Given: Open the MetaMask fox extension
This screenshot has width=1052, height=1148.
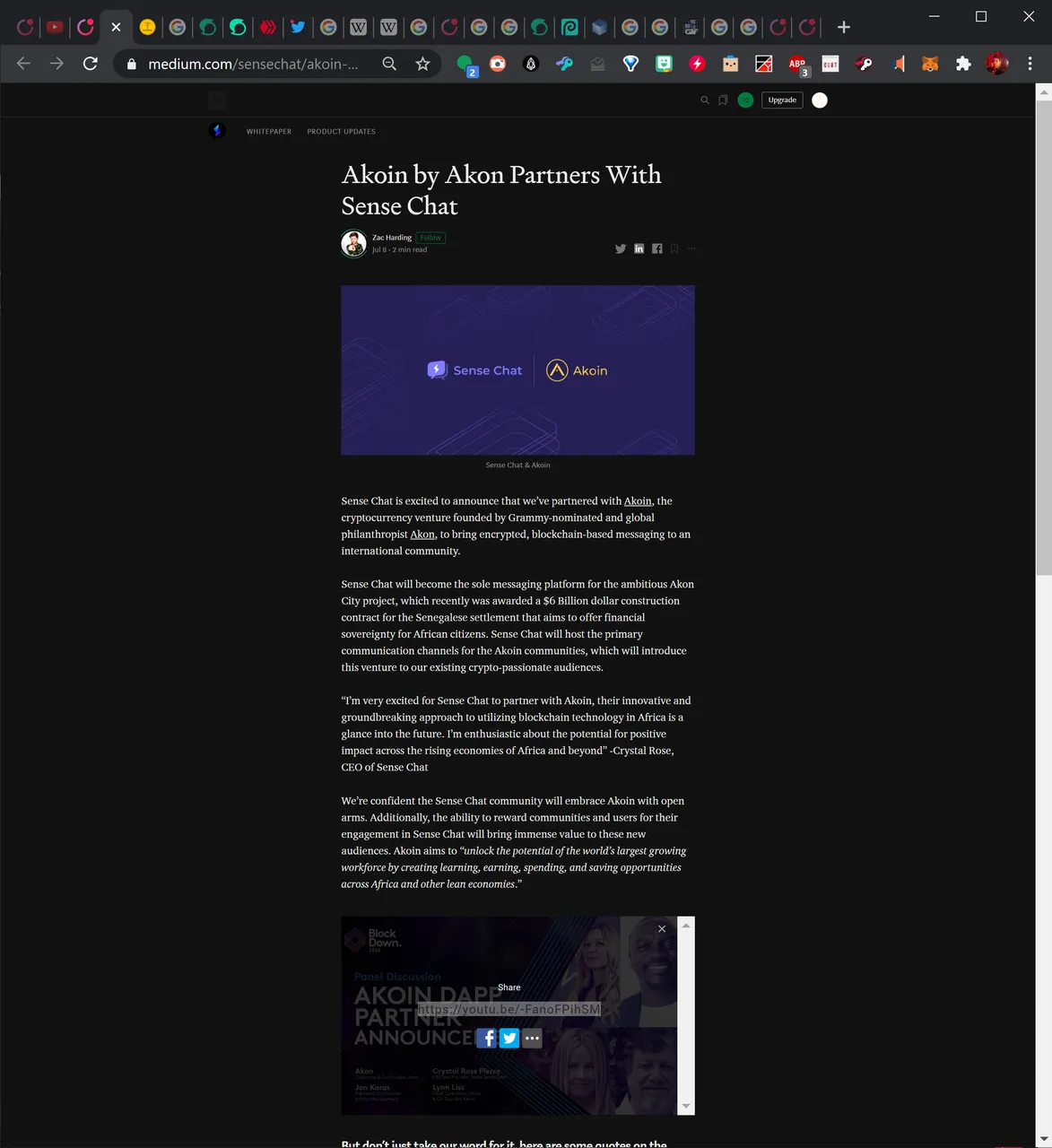Looking at the screenshot, I should point(930,64).
